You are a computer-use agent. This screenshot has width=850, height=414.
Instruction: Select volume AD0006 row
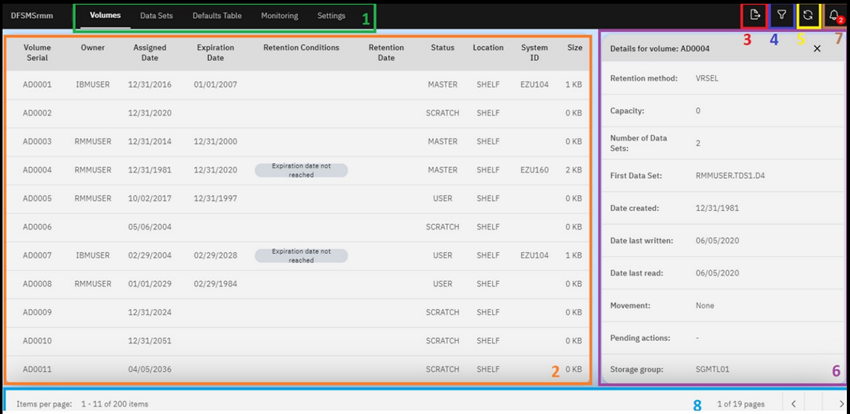[x=297, y=227]
